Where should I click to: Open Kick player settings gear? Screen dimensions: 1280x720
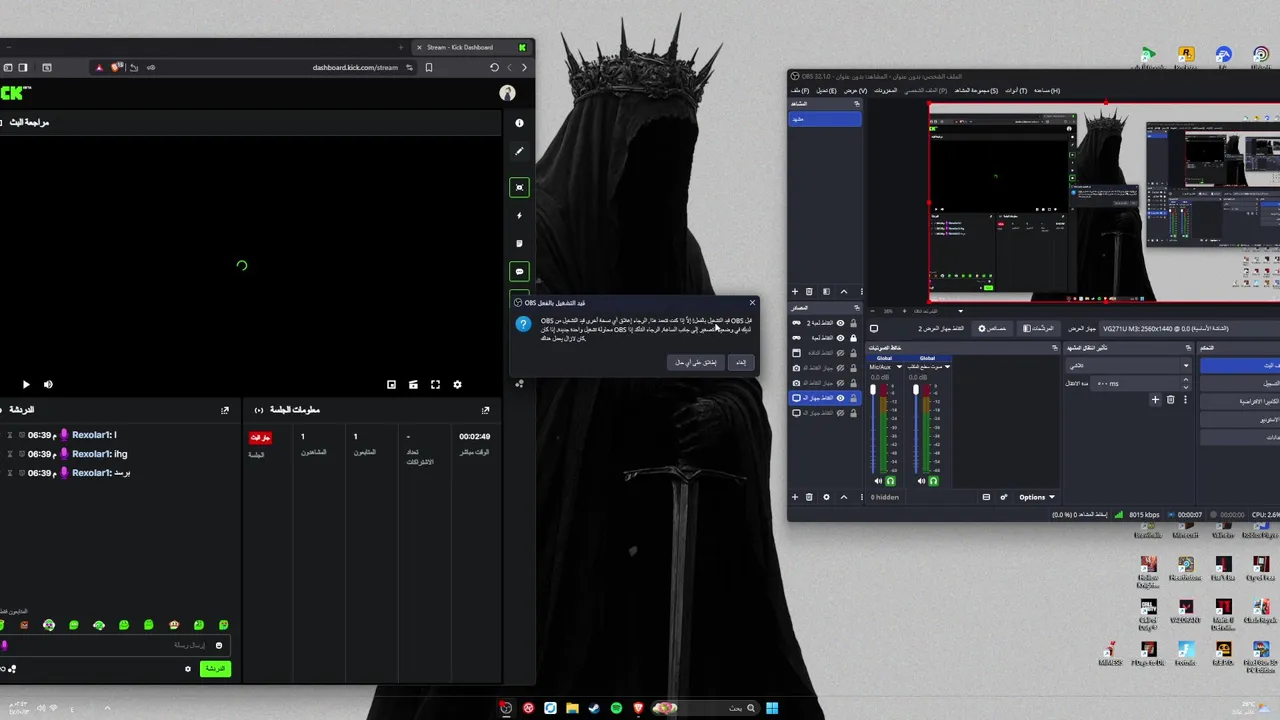(x=457, y=384)
